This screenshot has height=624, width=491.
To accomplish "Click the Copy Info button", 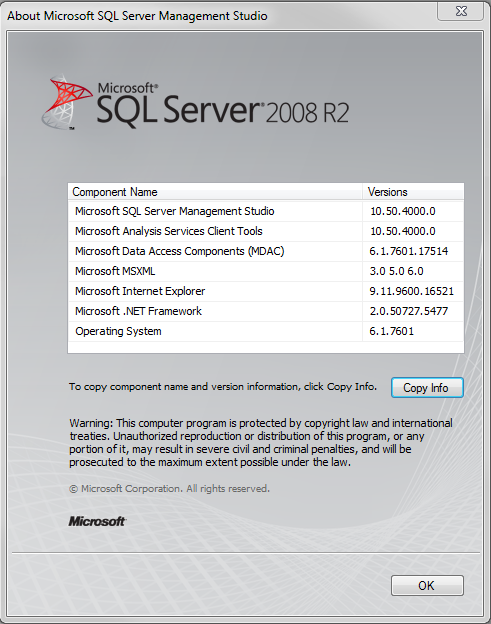I will (427, 387).
